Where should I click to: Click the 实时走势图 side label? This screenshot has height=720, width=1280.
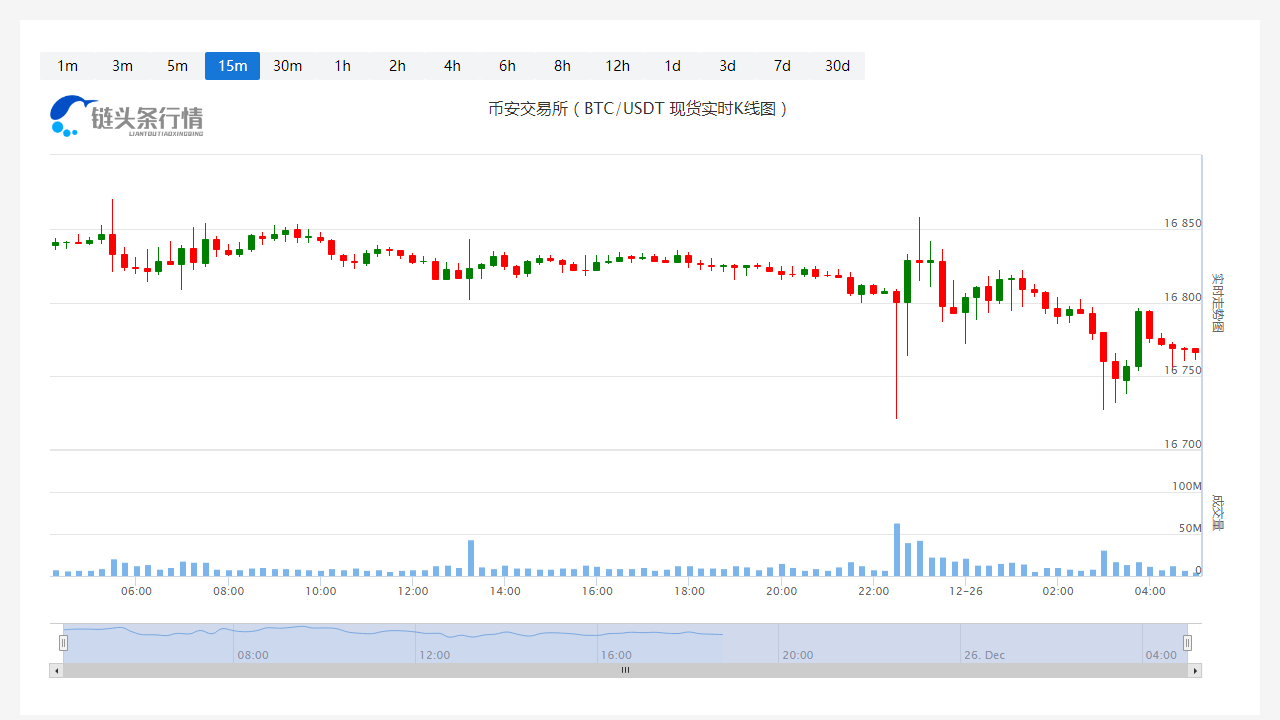(x=1217, y=303)
